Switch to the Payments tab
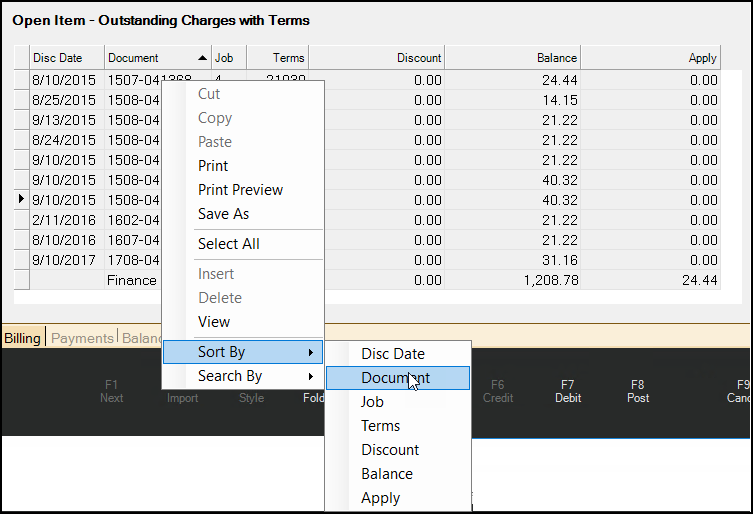Viewport: 753px width, 514px height. click(82, 338)
